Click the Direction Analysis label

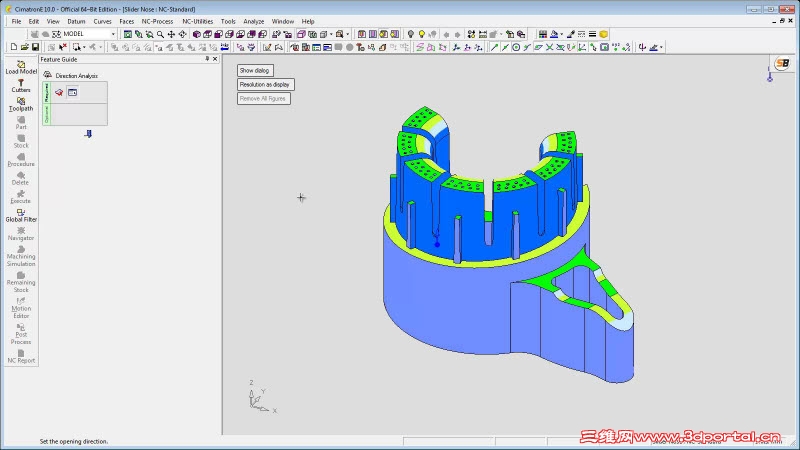pyautogui.click(x=77, y=76)
